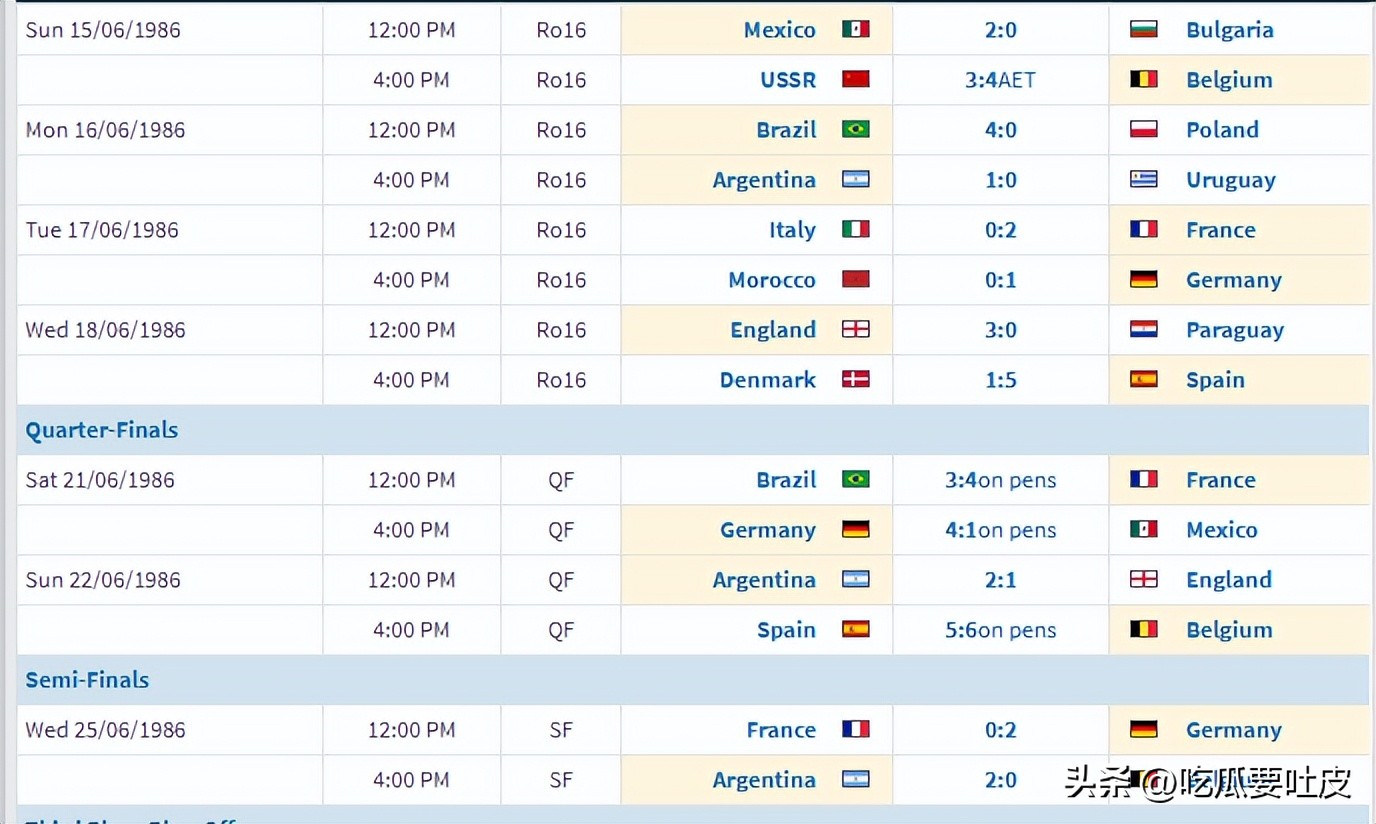The image size is (1376, 824).
Task: Click the Uruguay flag icon
Action: pyautogui.click(x=1144, y=179)
